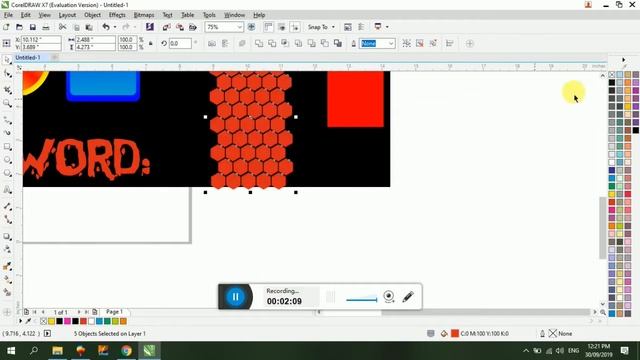Select the Text tool
The image size is (640, 360).
tap(7, 189)
